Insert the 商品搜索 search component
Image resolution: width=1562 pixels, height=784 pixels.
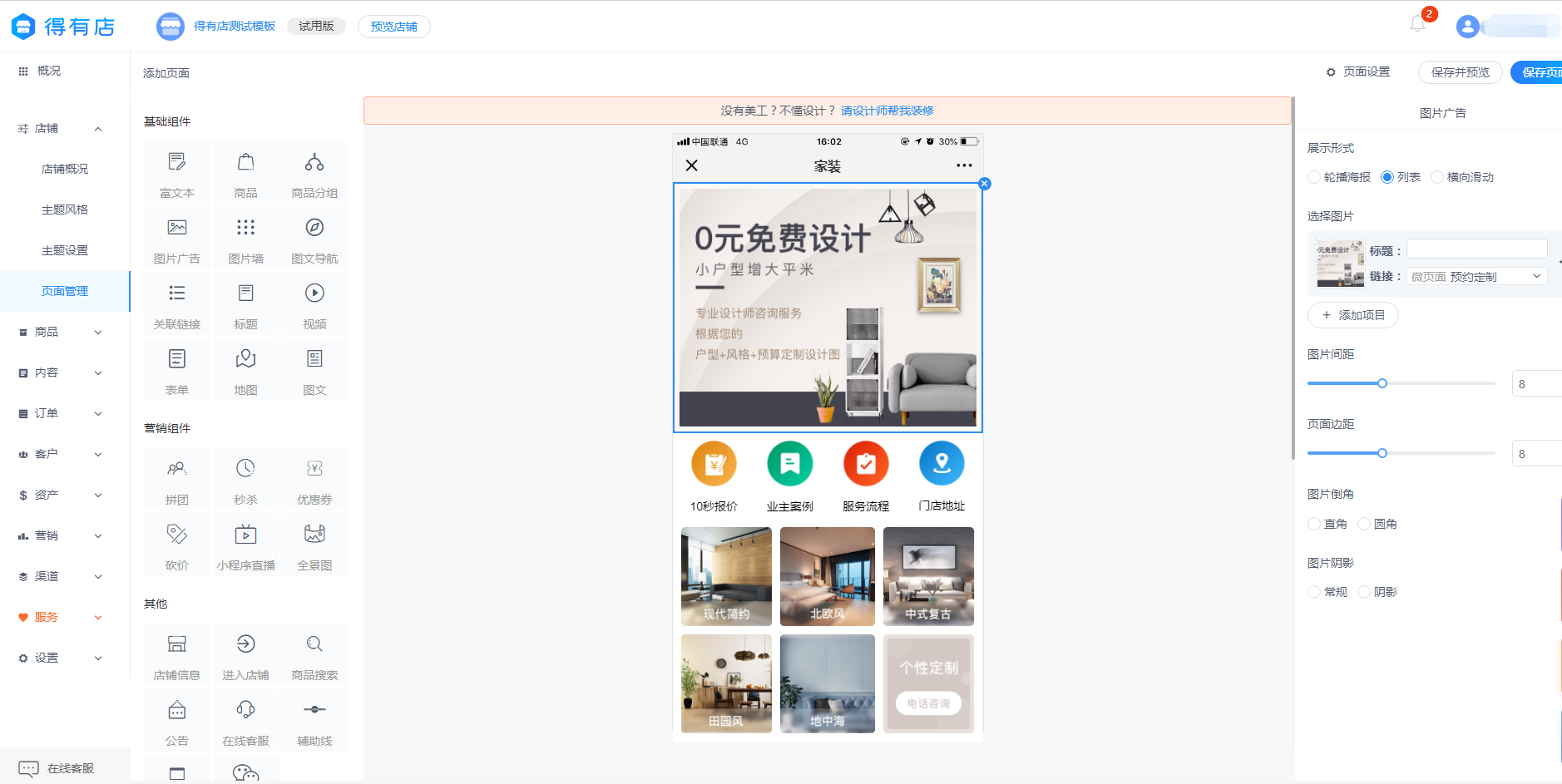coord(314,656)
